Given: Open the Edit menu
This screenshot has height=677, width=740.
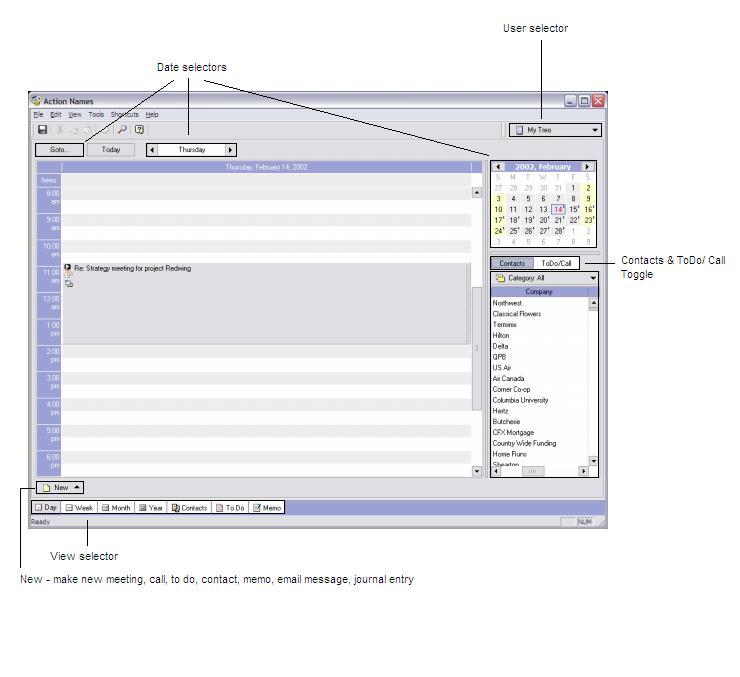Looking at the screenshot, I should (56, 115).
